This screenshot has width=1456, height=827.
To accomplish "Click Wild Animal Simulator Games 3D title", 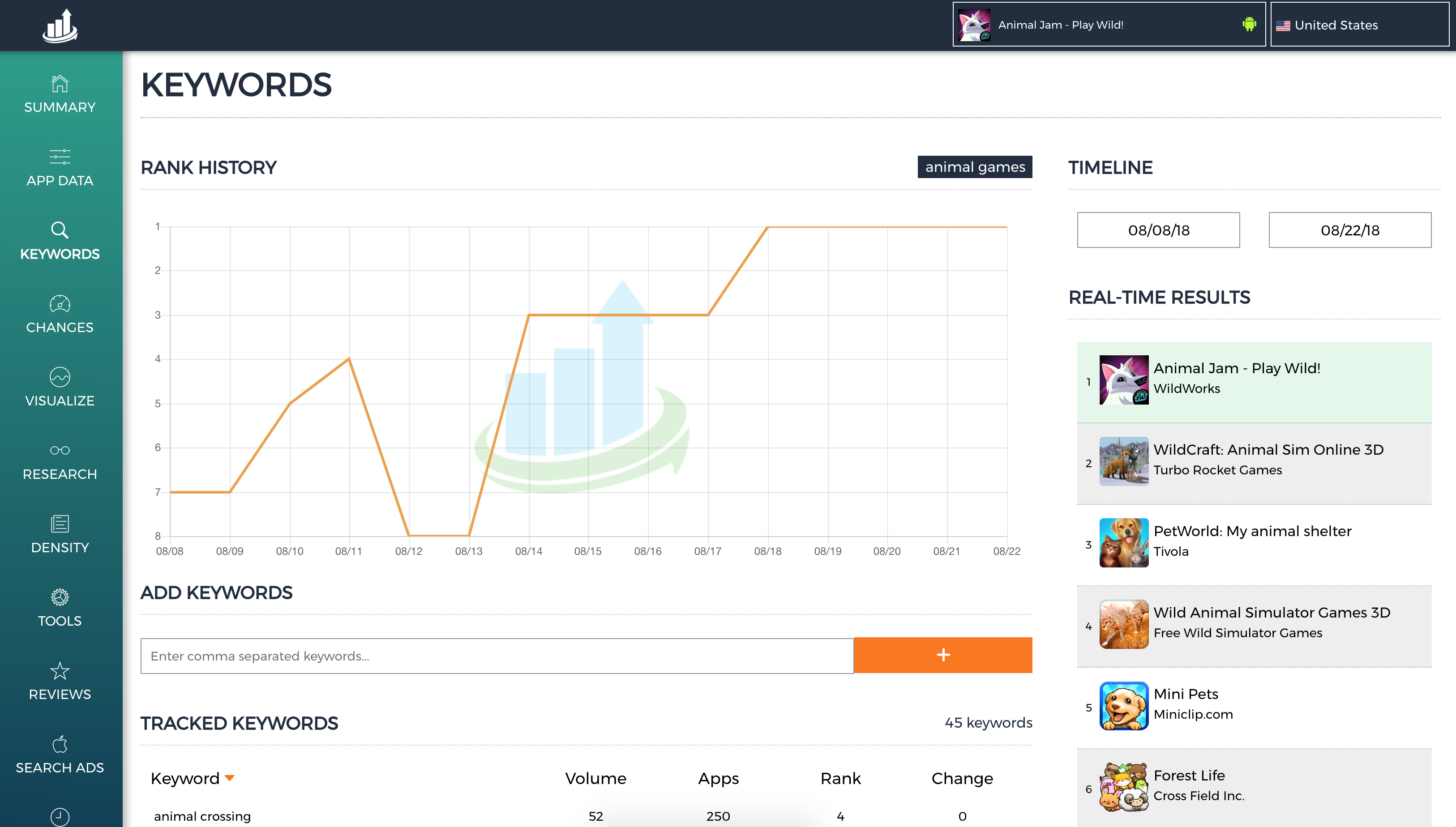I will point(1272,612).
